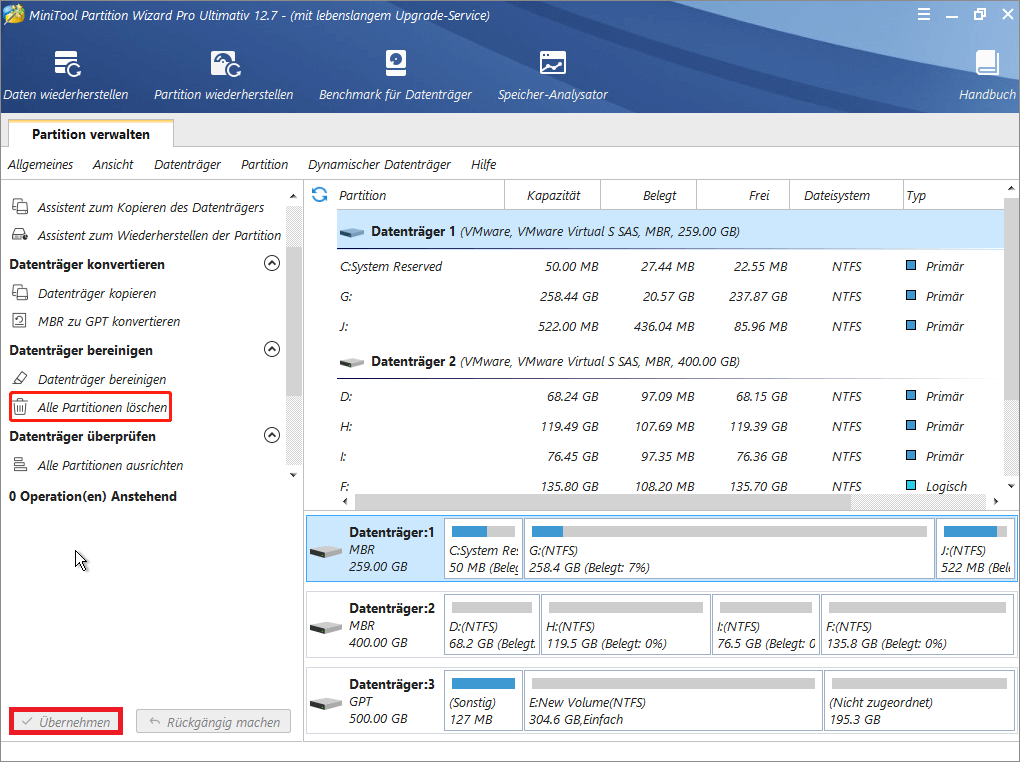Select Alle Partitionen löschen
Image resolution: width=1020 pixels, height=762 pixels.
click(x=90, y=407)
